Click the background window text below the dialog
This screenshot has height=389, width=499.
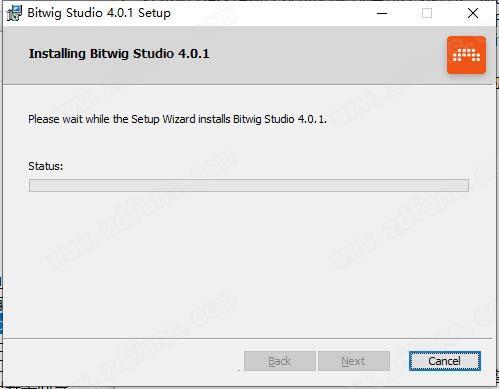point(37,387)
